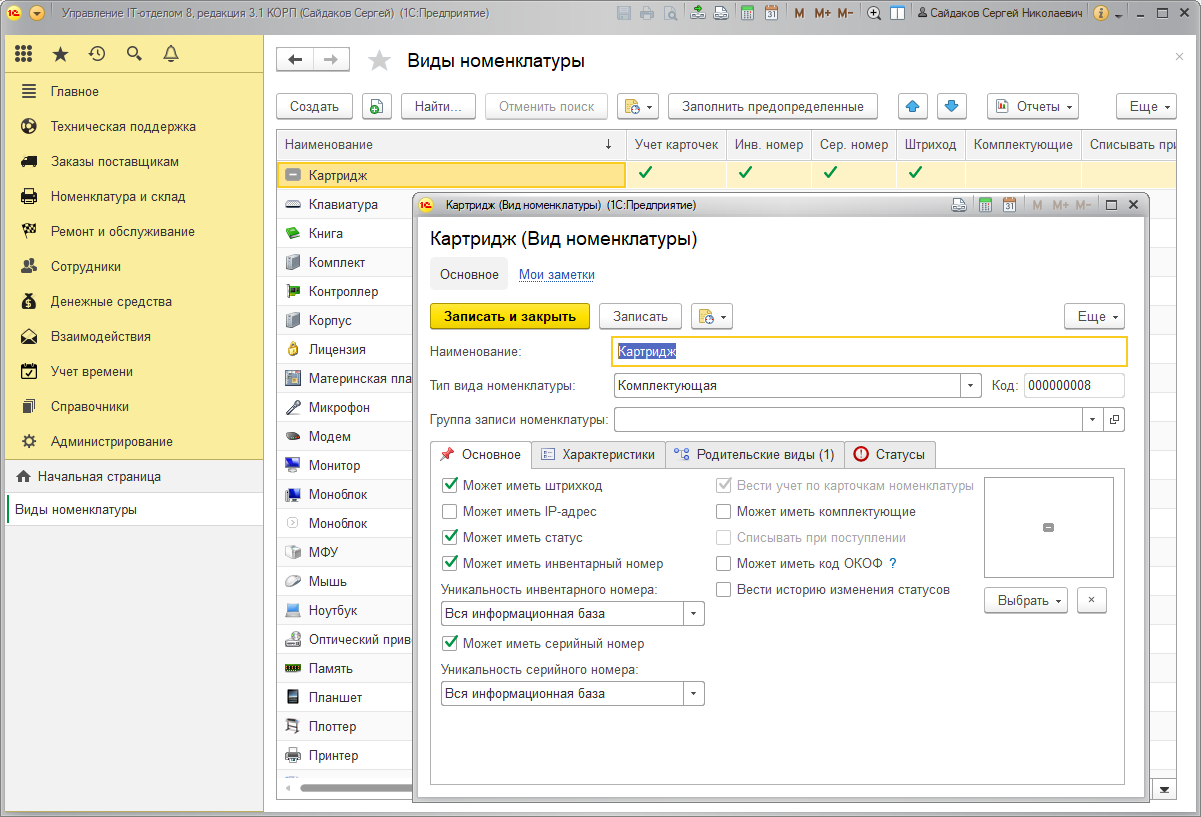
Task: Click the copy-create icon next to Создать
Action: click(376, 106)
